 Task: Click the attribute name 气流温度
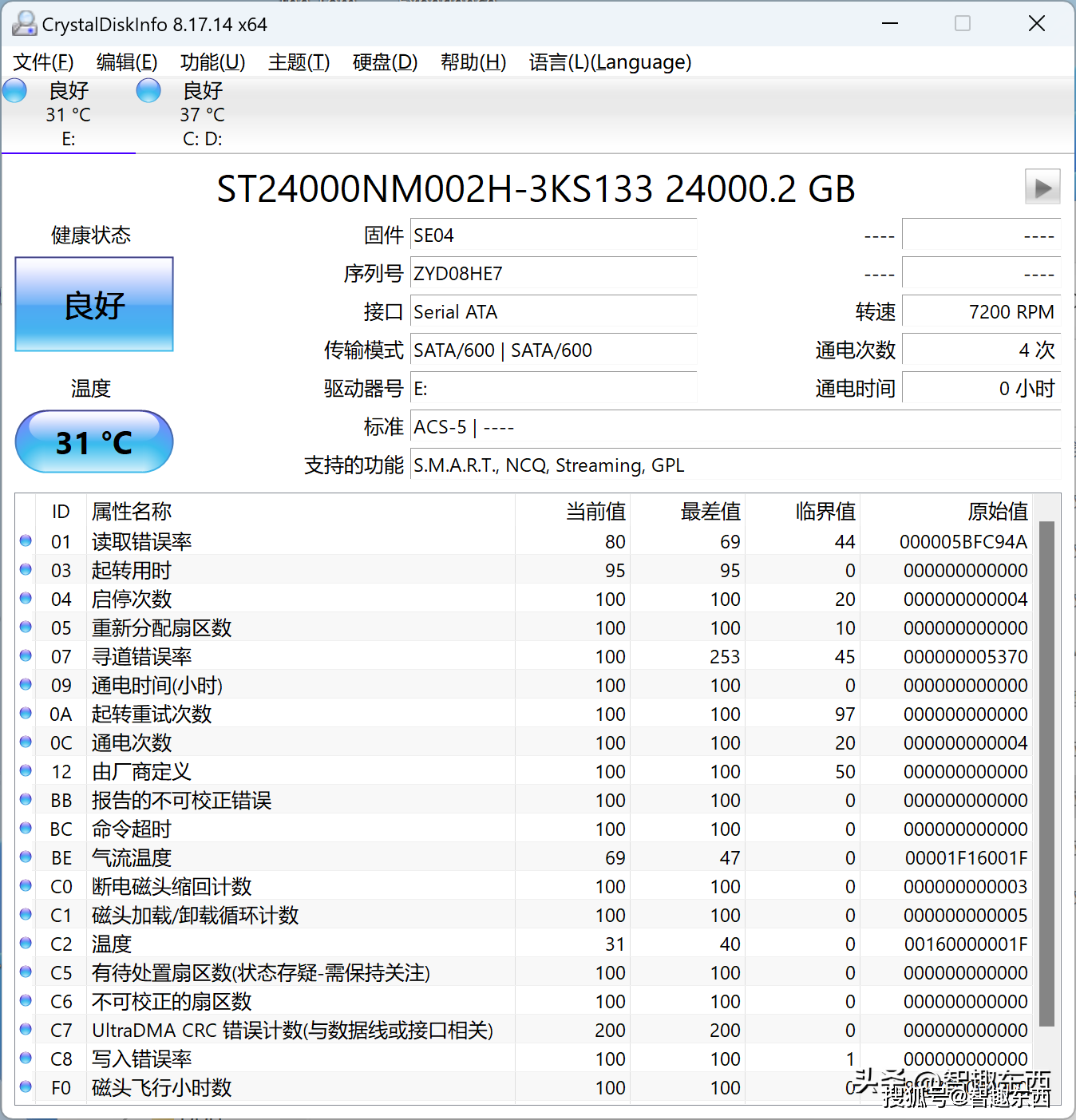[x=132, y=858]
